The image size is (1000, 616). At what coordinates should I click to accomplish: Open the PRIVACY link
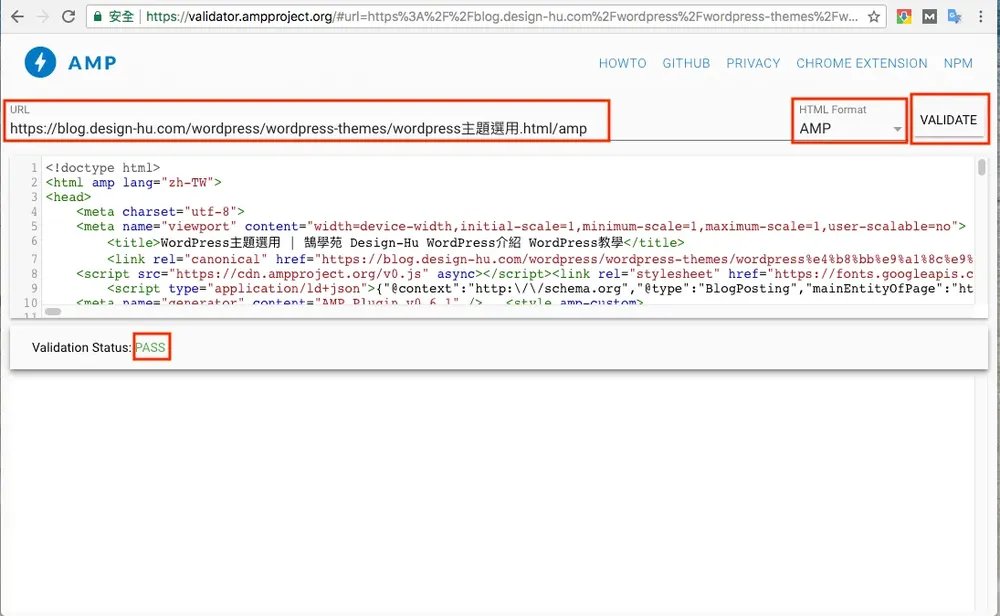(753, 63)
